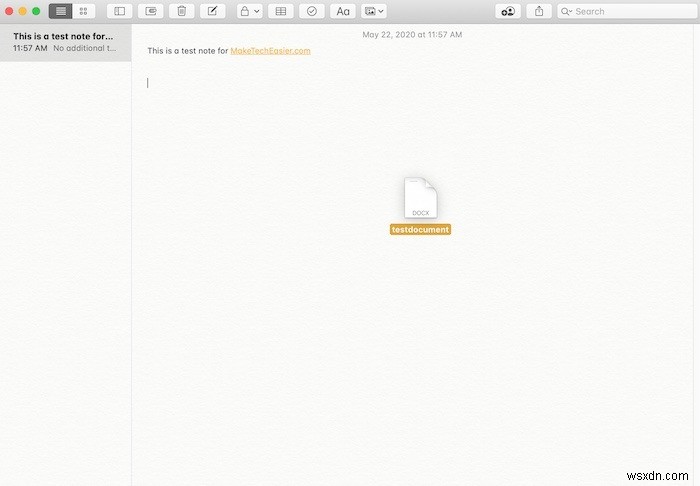The image size is (700, 486).
Task: Open the share menu
Action: point(539,11)
